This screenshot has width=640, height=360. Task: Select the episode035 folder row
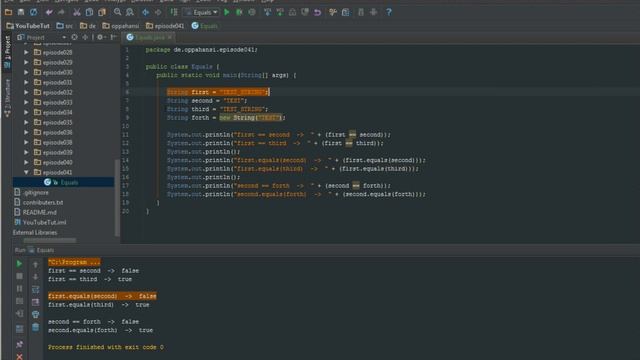click(63, 122)
